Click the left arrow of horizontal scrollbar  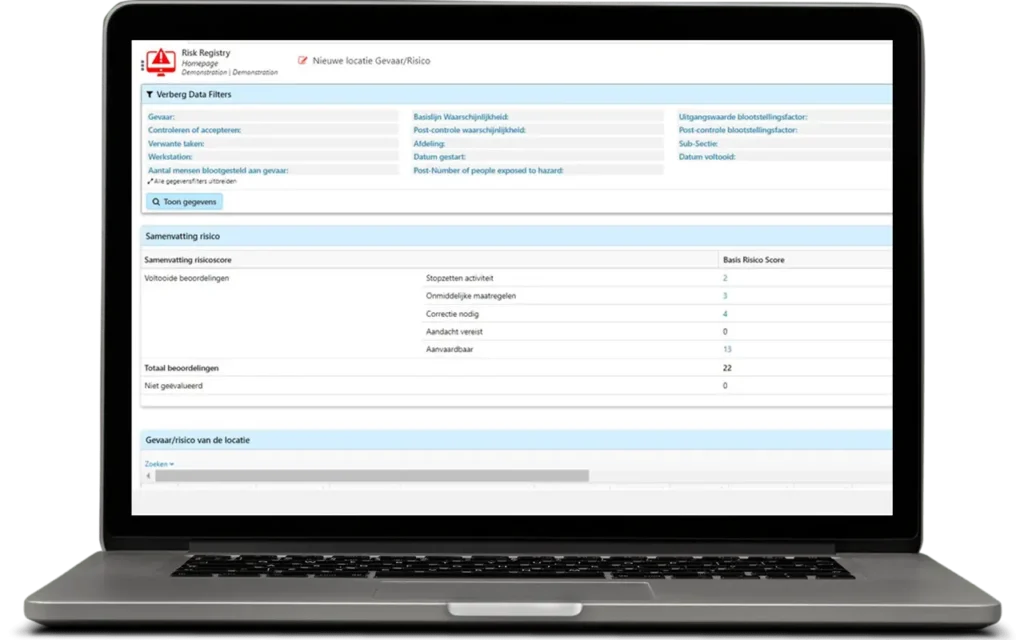point(149,476)
